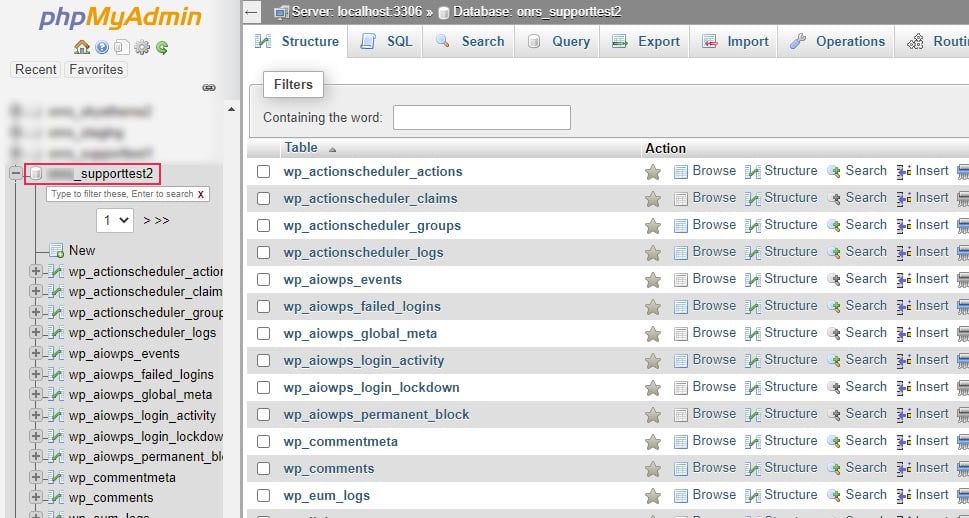Click table icon beside wp_aiowps_events in tree

(56, 354)
